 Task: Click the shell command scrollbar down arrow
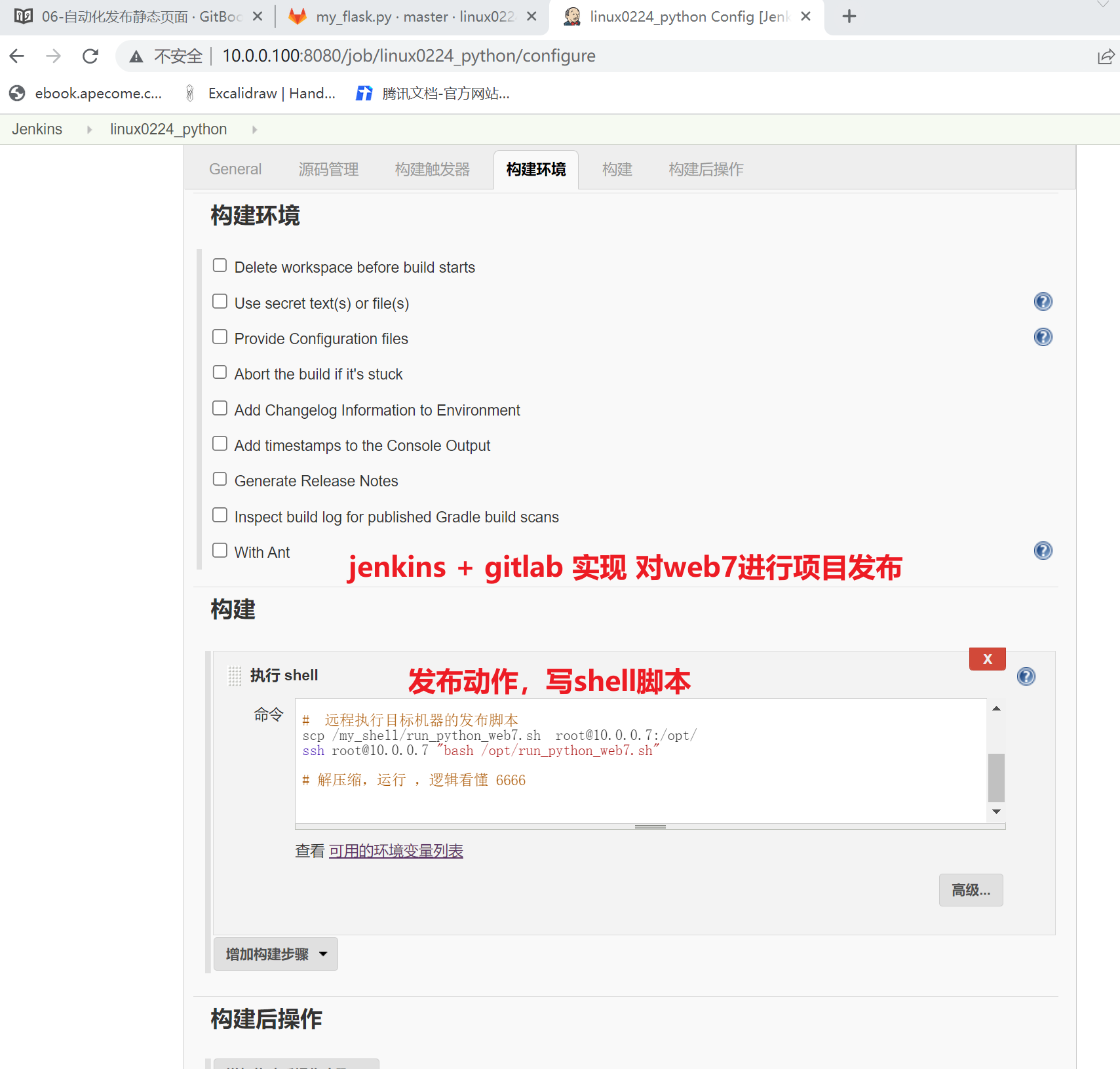coord(996,812)
